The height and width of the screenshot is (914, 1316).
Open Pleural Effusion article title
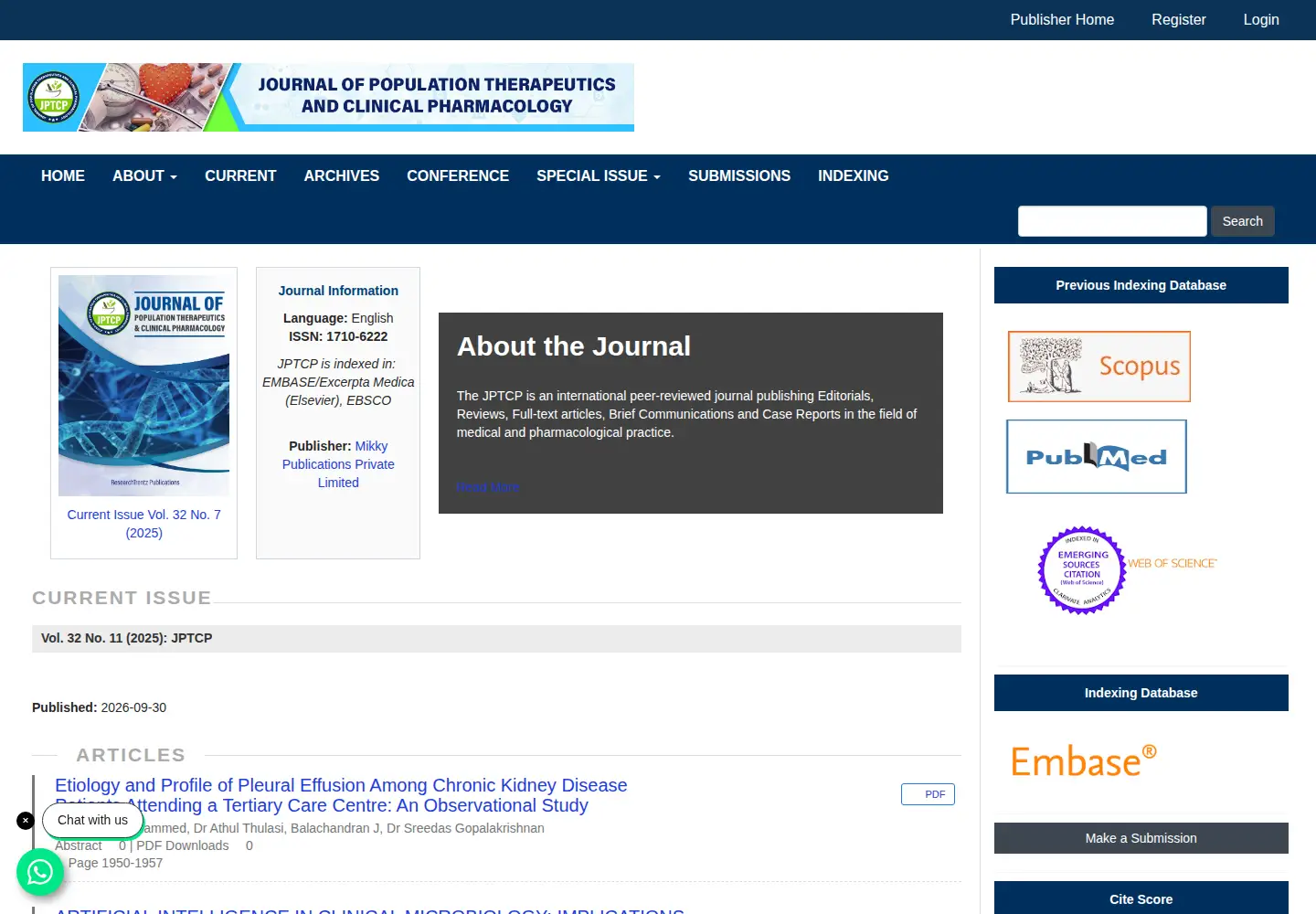coord(341,795)
